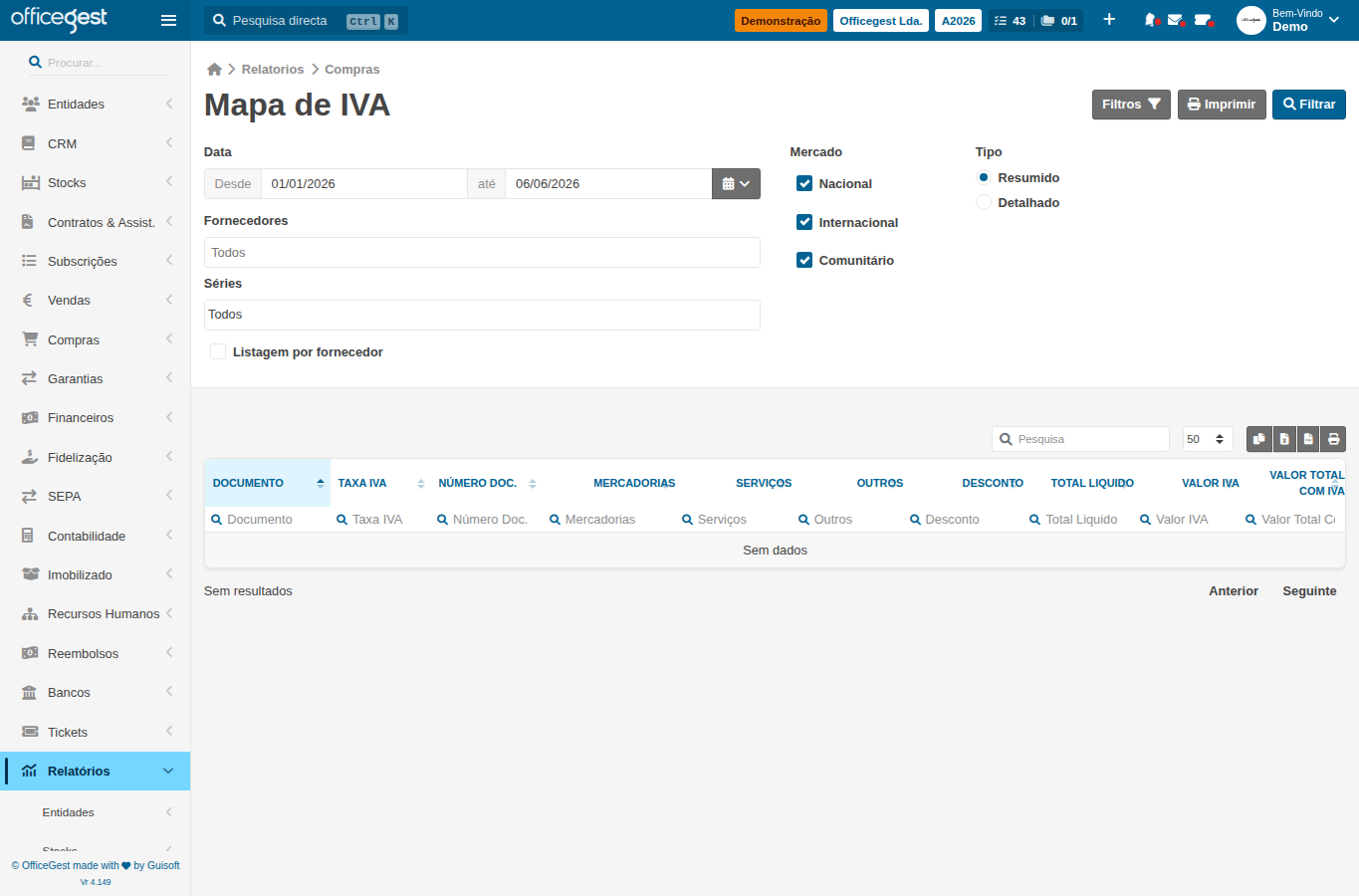The width and height of the screenshot is (1359, 896).
Task: Sort table by Documento column
Action: click(x=268, y=483)
